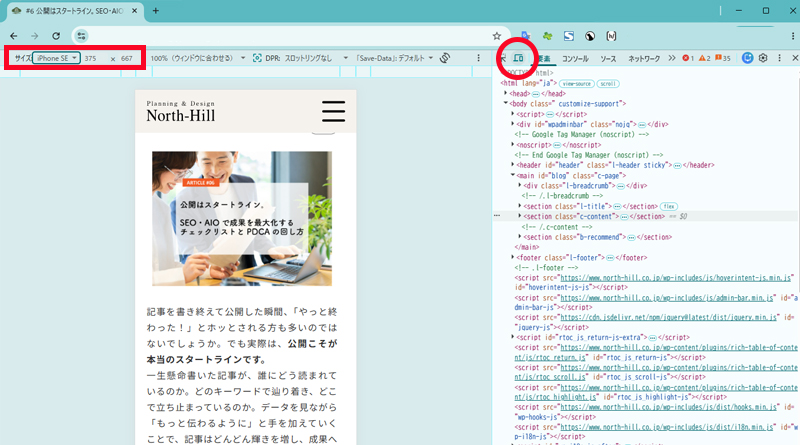Open the blue S extension icon
800x445 pixels.
click(569, 36)
